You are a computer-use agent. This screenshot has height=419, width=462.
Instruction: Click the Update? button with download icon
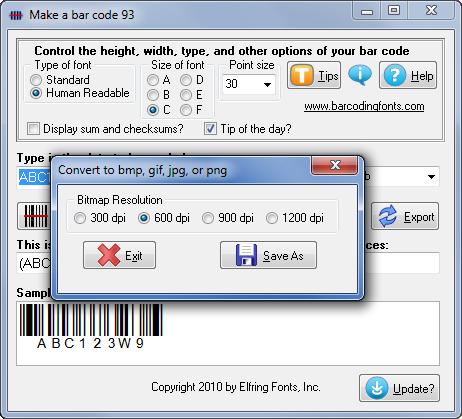coord(399,388)
